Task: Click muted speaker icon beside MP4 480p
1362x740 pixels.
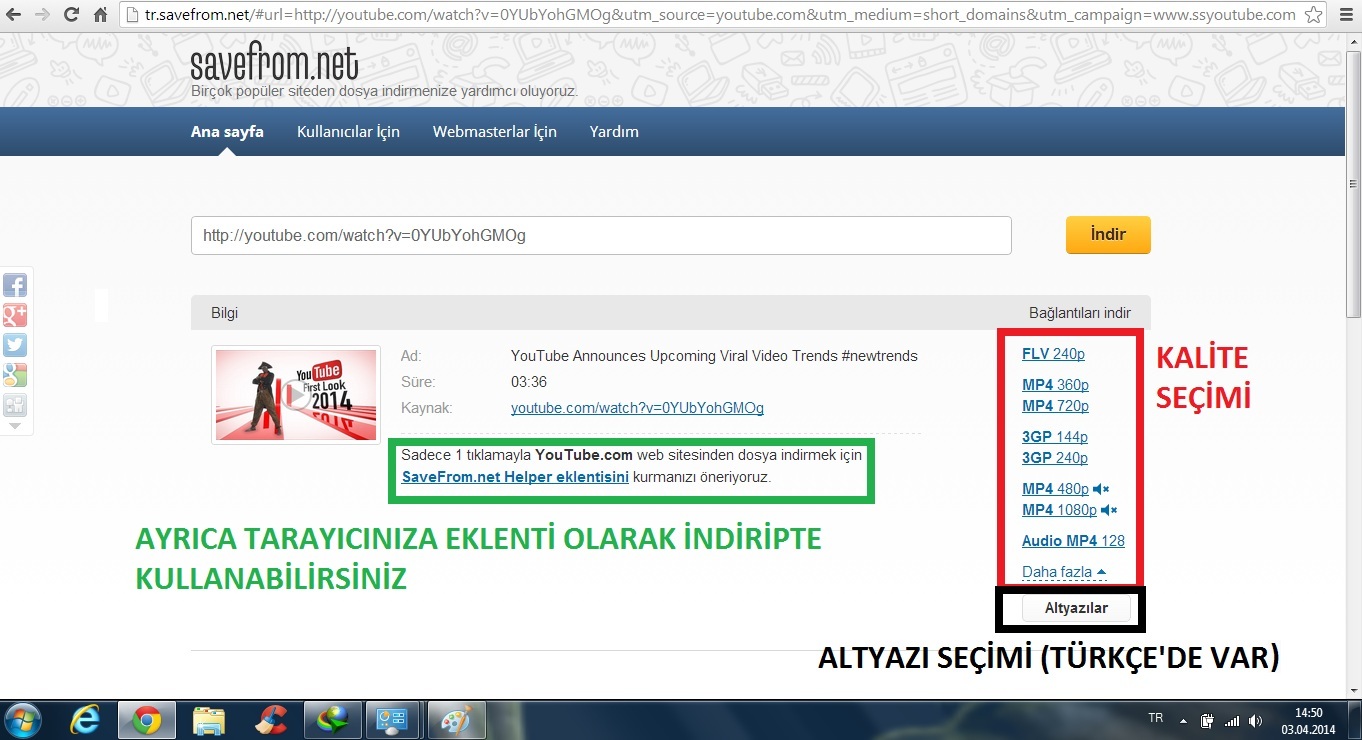Action: click(x=1101, y=489)
